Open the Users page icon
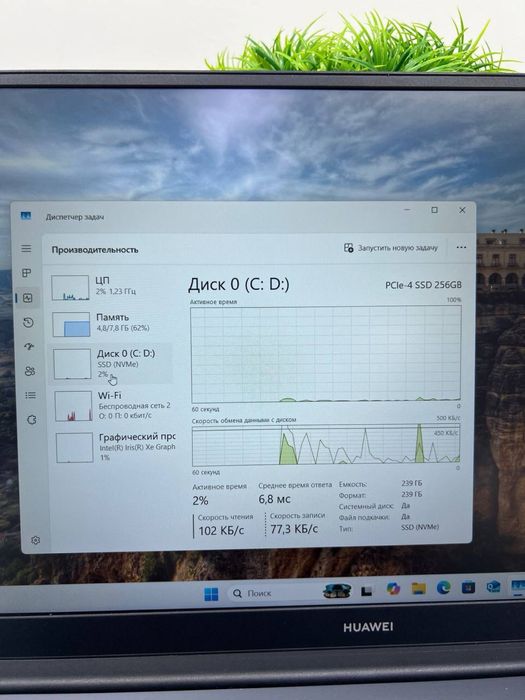525x700 pixels. 30,371
